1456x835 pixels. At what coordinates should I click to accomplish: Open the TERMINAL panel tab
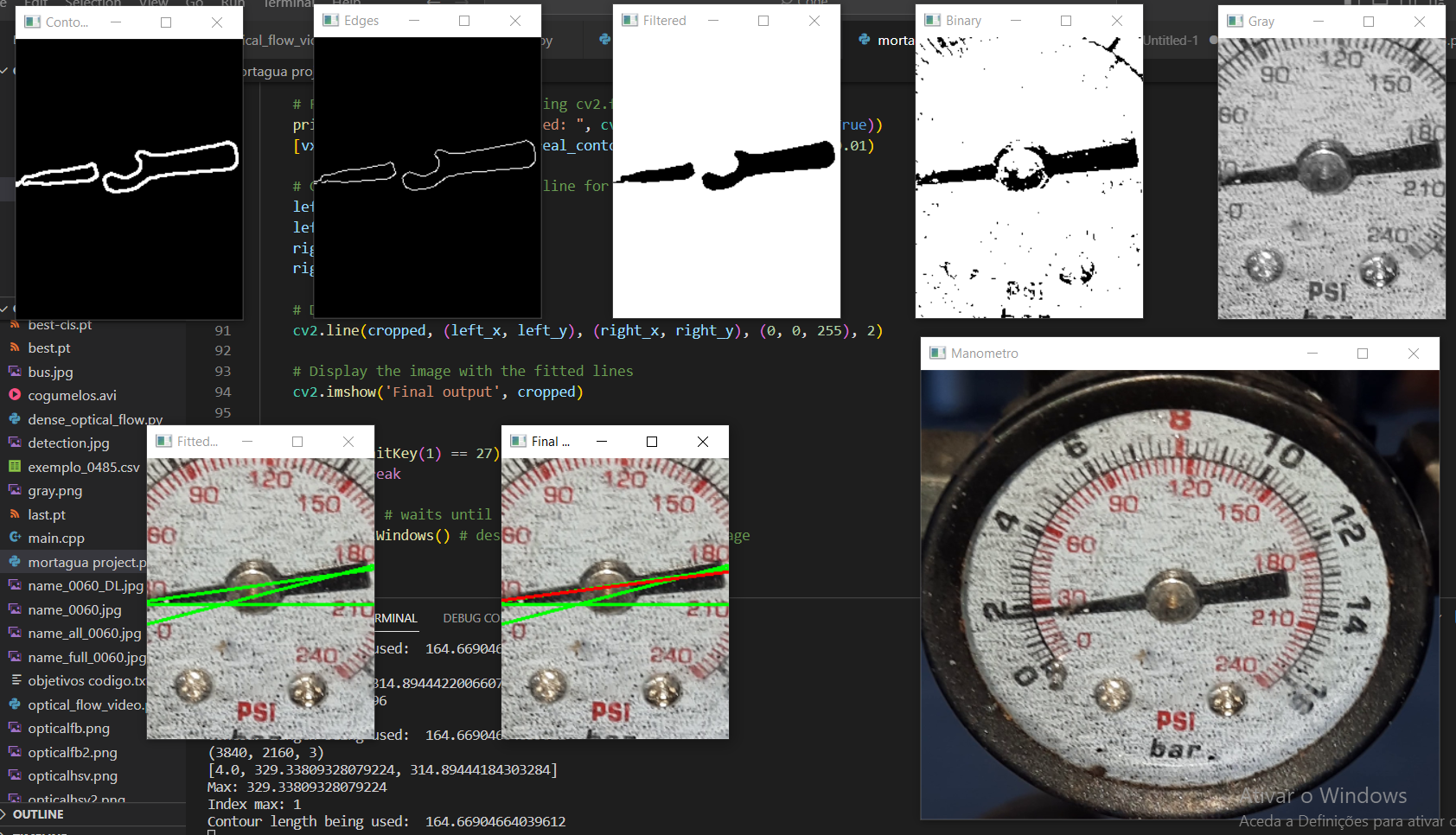click(397, 618)
